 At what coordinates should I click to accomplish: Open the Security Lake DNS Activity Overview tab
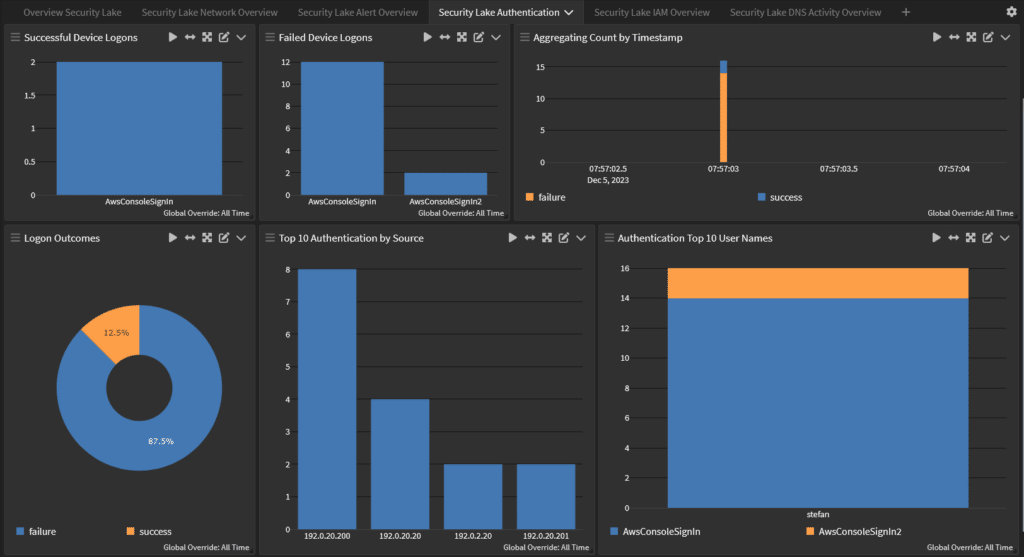[x=805, y=12]
